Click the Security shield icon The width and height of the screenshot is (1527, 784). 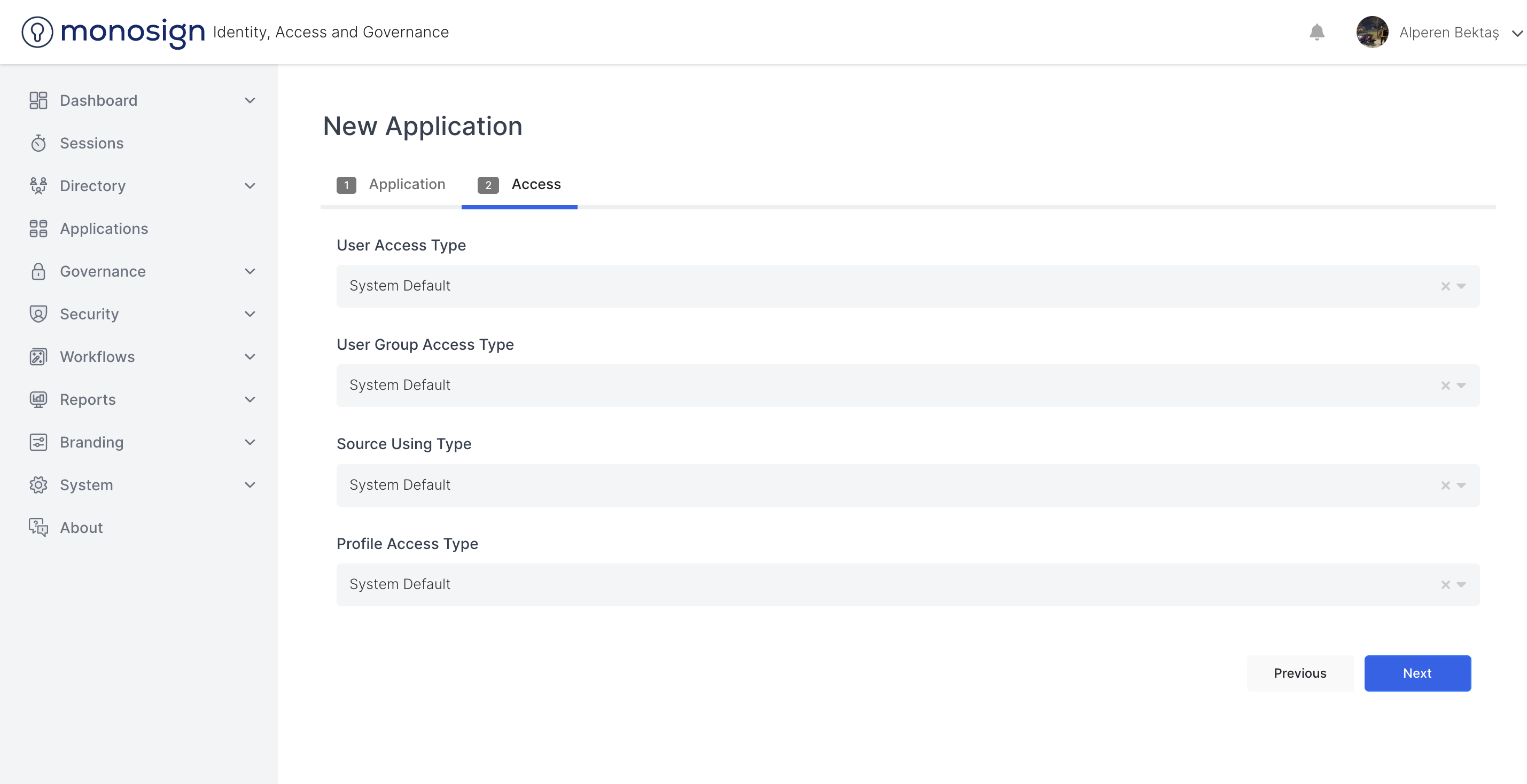38,313
